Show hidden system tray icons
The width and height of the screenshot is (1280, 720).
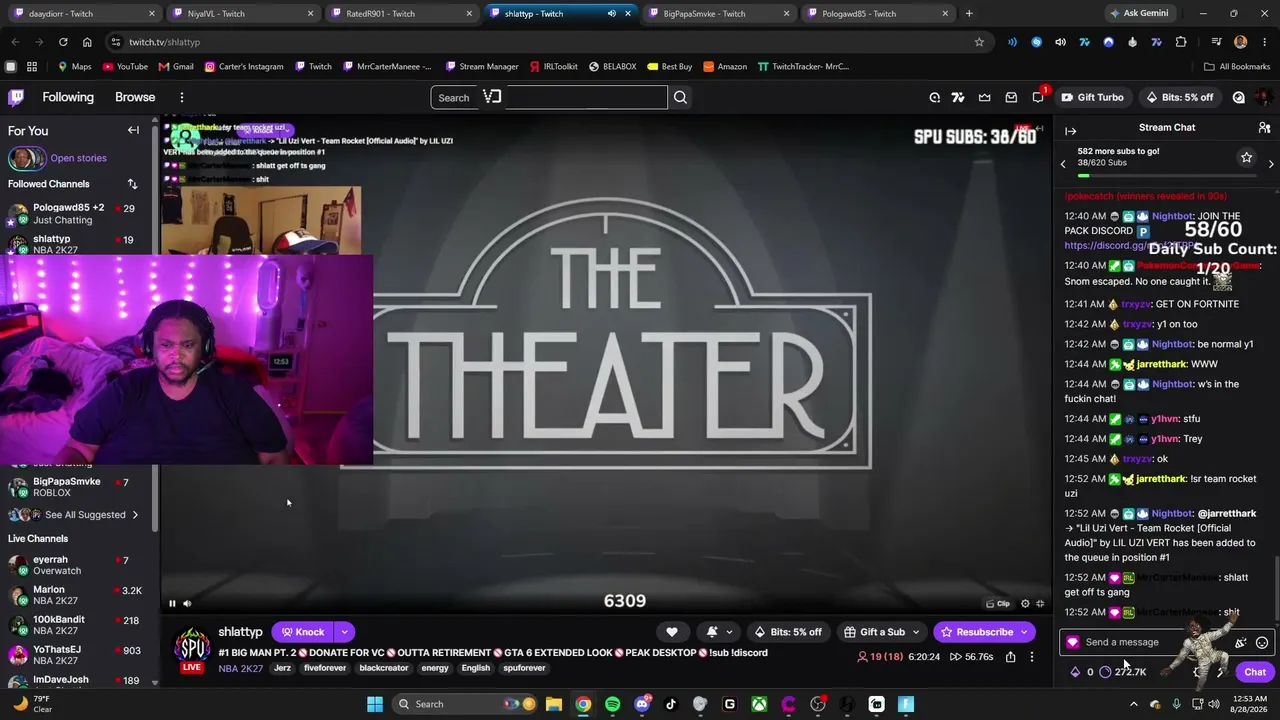coord(1133,704)
